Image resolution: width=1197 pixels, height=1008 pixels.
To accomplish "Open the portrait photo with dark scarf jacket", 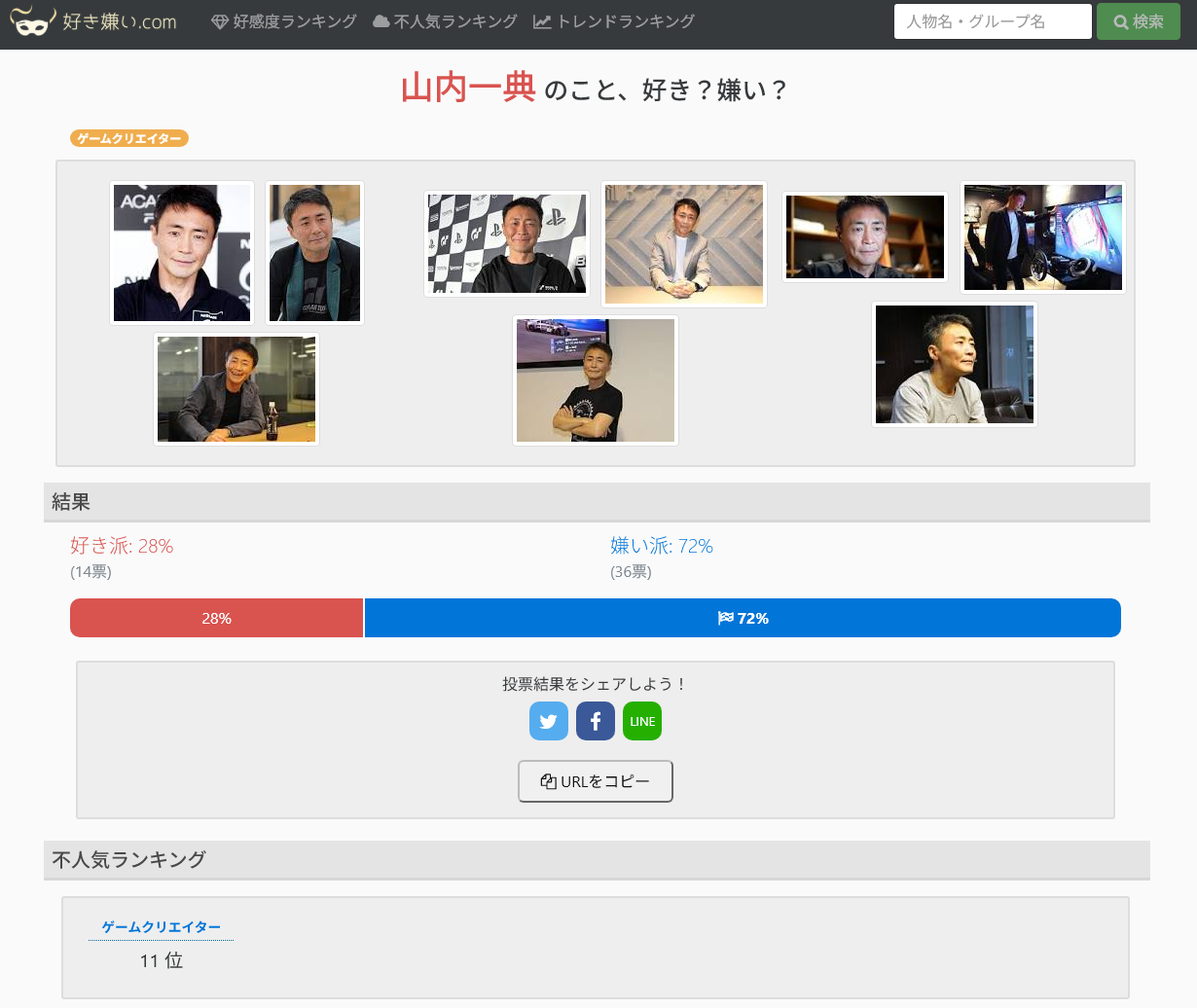I will click(x=314, y=253).
